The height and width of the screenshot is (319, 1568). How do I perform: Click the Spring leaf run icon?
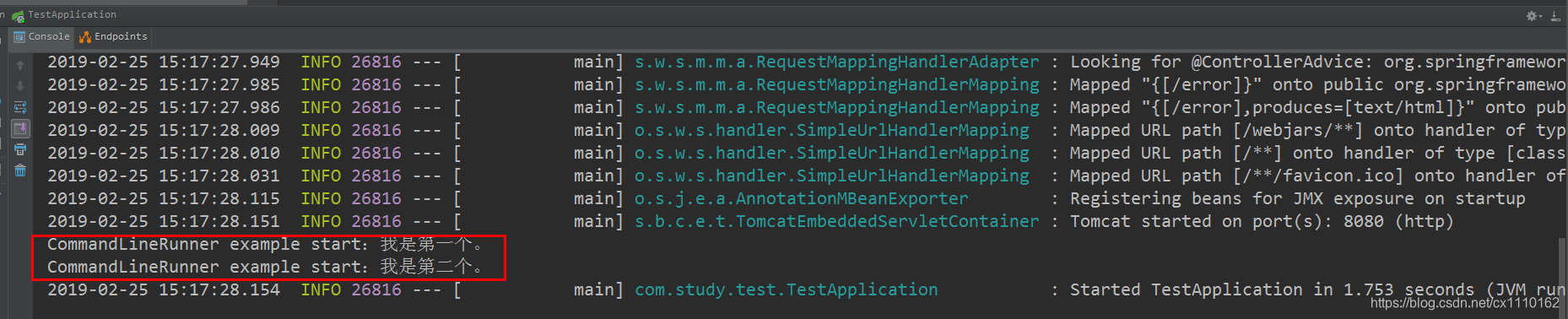[x=18, y=15]
